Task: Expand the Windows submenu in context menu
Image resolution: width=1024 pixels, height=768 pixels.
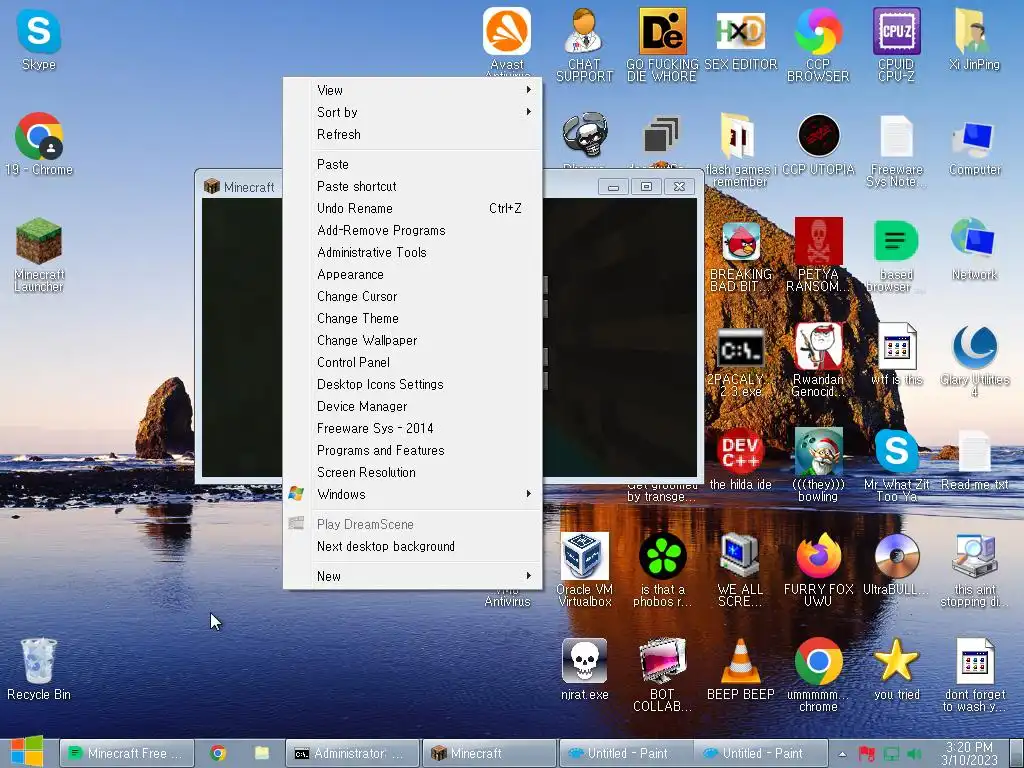Action: (413, 494)
